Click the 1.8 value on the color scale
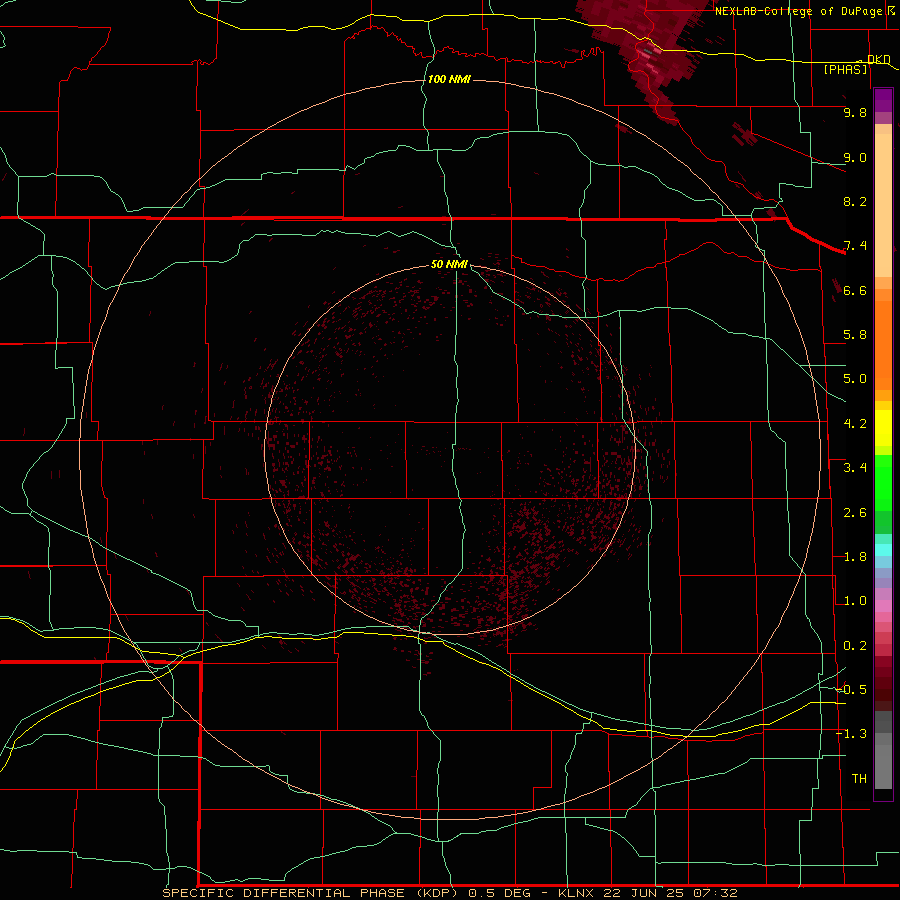Image resolution: width=900 pixels, height=900 pixels. pos(855,557)
